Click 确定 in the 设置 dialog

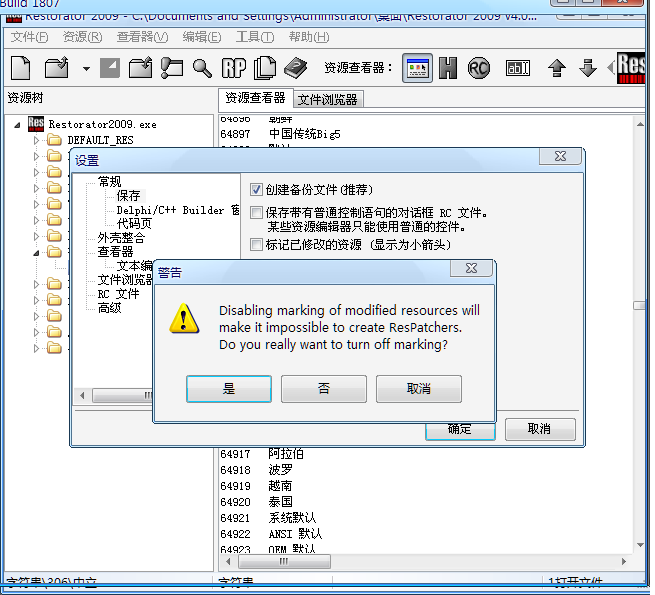[460, 431]
